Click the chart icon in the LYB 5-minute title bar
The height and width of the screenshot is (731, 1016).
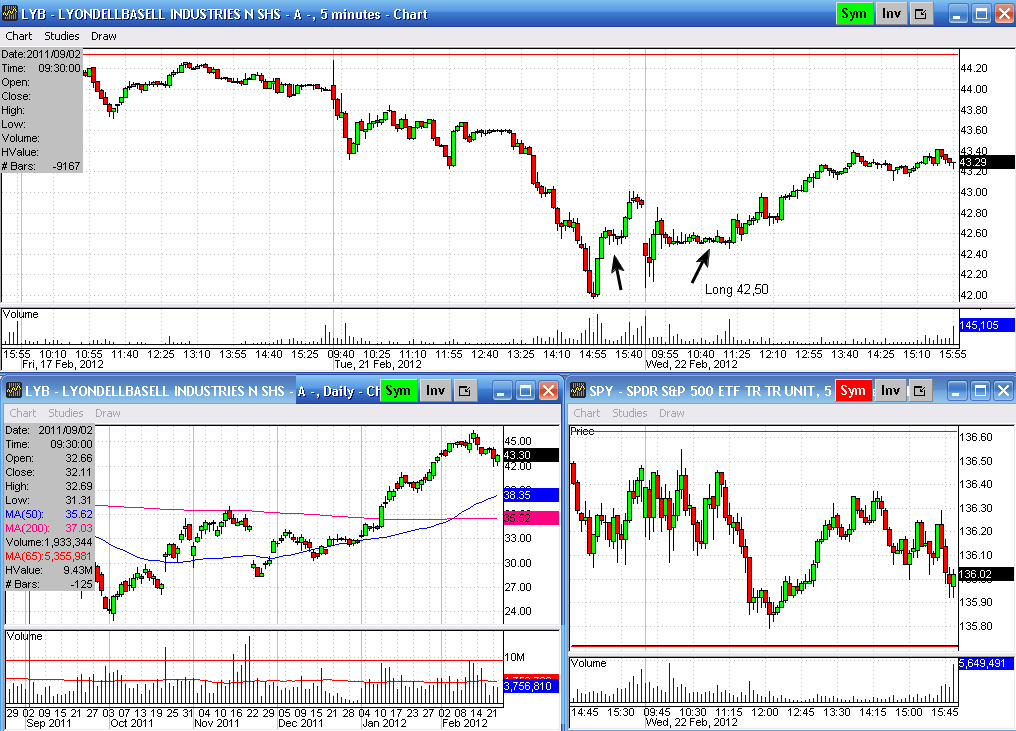(12, 14)
